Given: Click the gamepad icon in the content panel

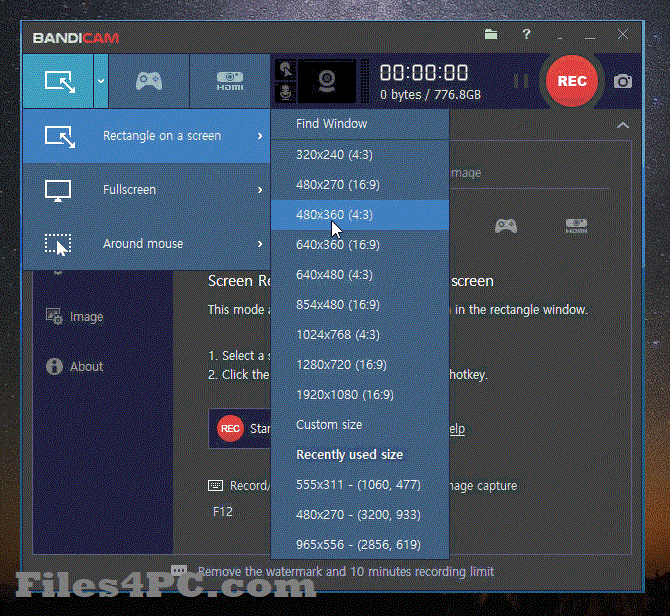Looking at the screenshot, I should point(505,226).
